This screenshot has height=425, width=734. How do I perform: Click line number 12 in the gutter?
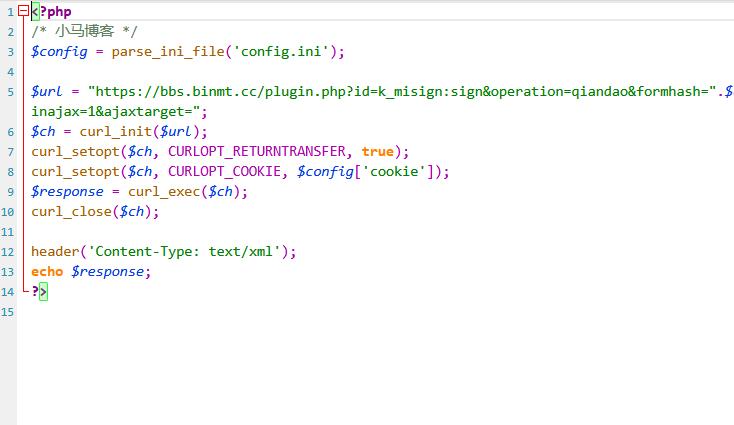[x=8, y=252]
